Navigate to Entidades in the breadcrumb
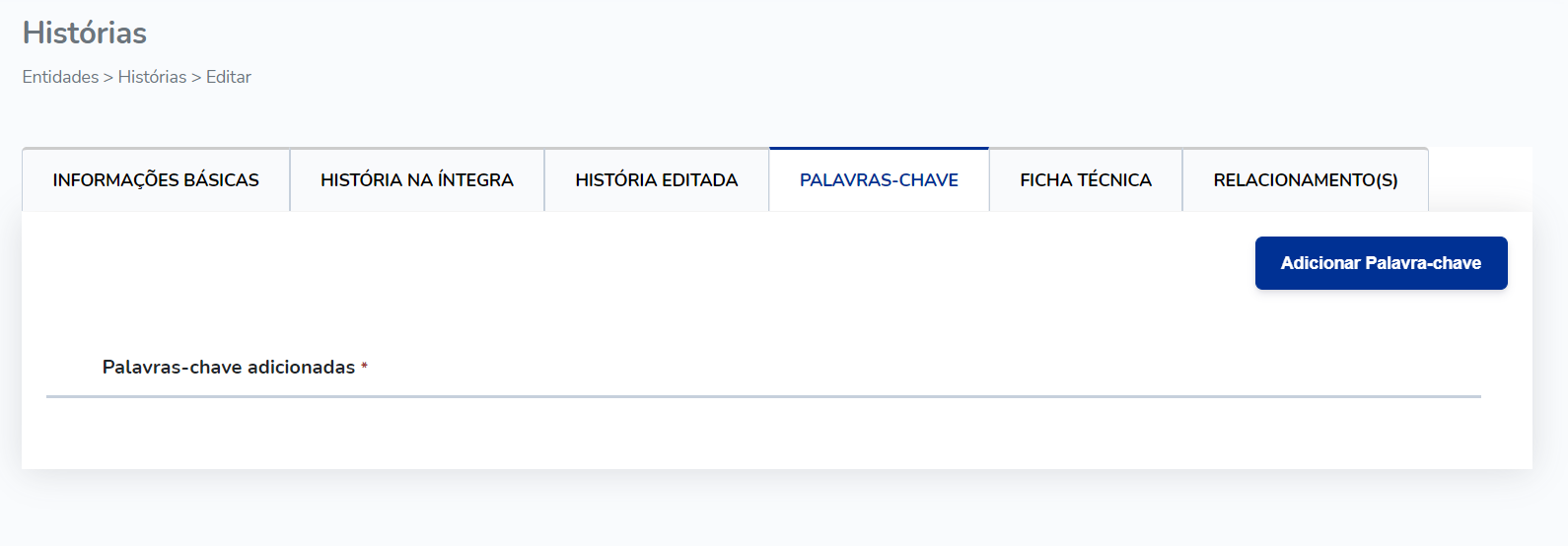1568x546 pixels. tap(60, 77)
